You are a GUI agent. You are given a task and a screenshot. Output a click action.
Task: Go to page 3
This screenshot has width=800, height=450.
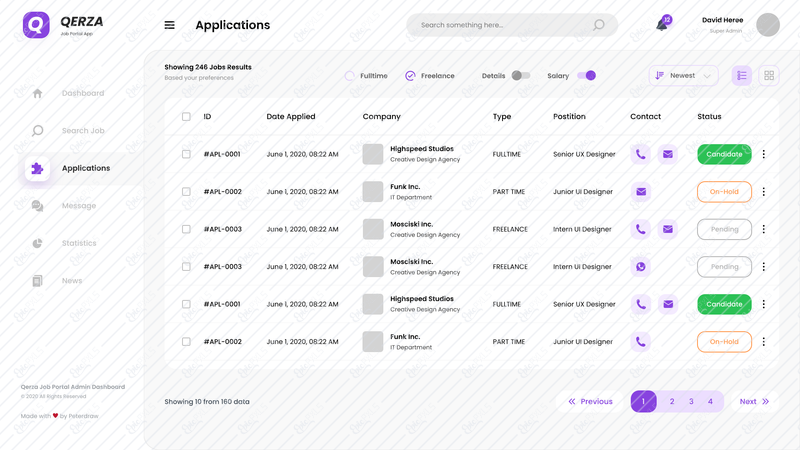(x=691, y=402)
